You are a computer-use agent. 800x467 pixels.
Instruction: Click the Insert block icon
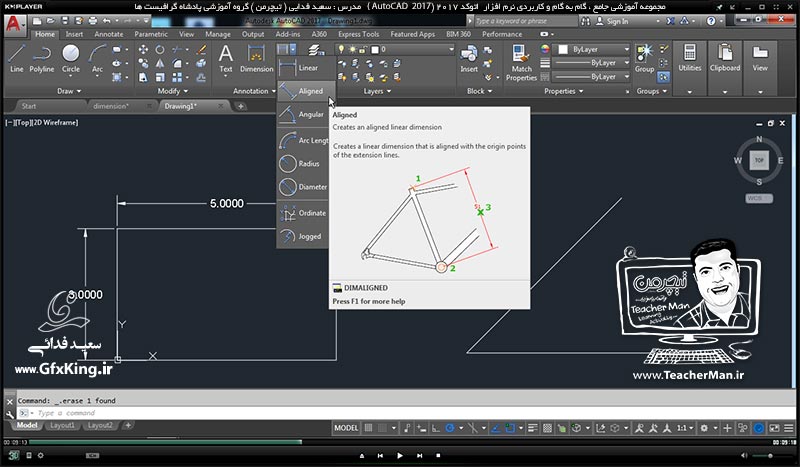click(468, 59)
